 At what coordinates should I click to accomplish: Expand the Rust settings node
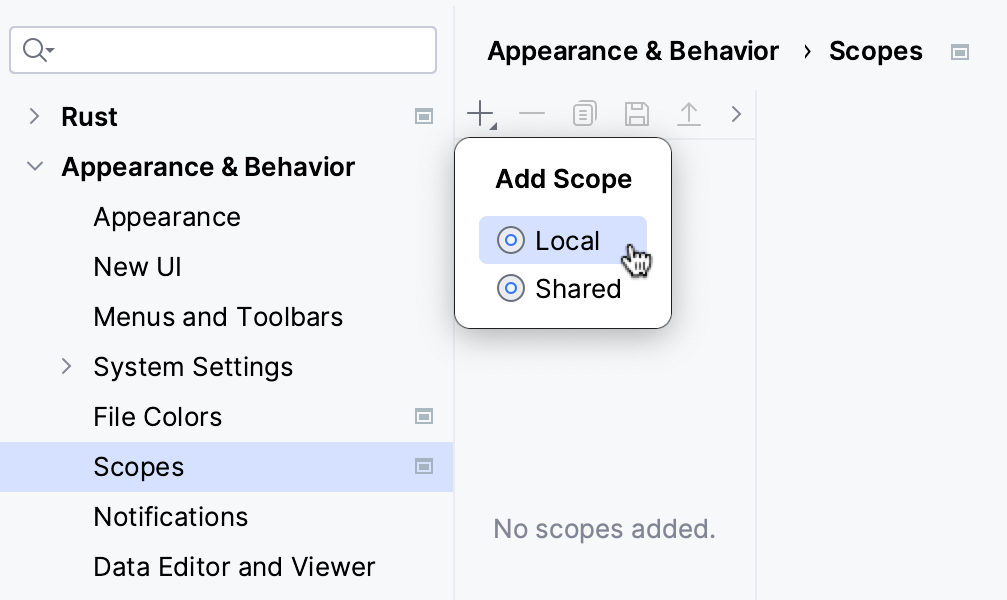(x=34, y=116)
